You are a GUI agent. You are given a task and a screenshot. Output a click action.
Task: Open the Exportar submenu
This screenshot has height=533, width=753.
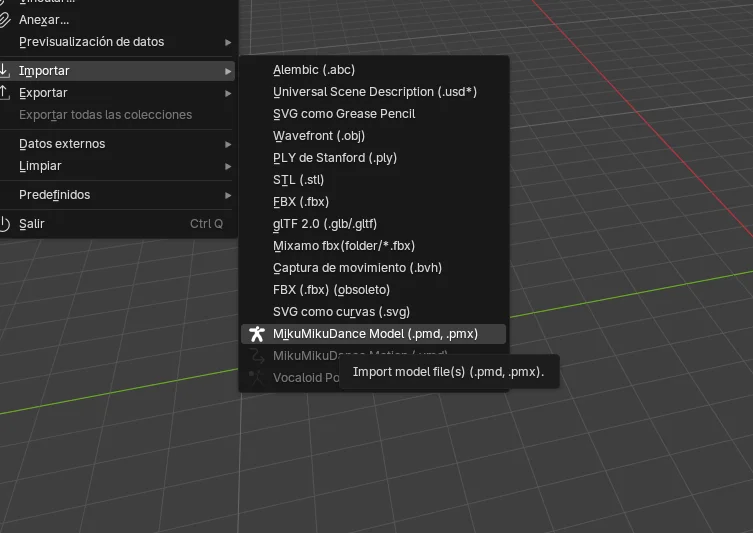117,93
